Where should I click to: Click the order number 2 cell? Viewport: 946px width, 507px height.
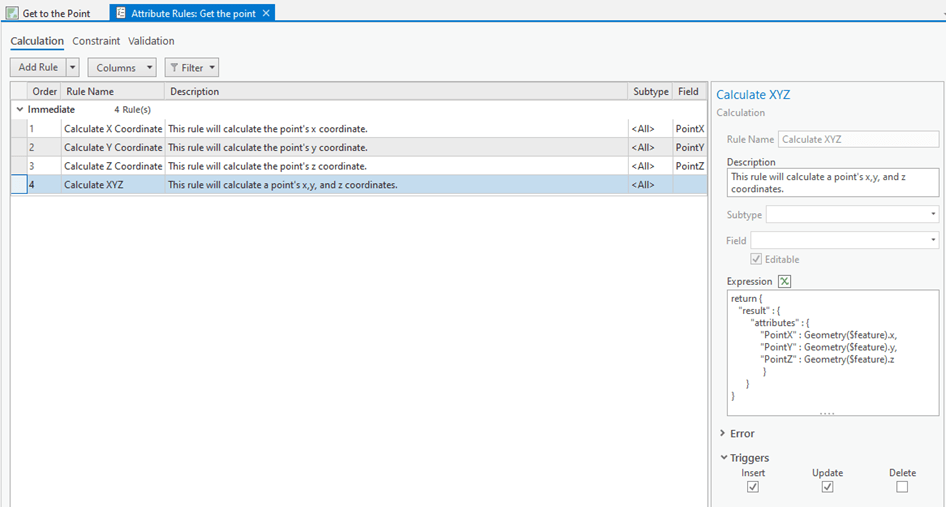(44, 147)
